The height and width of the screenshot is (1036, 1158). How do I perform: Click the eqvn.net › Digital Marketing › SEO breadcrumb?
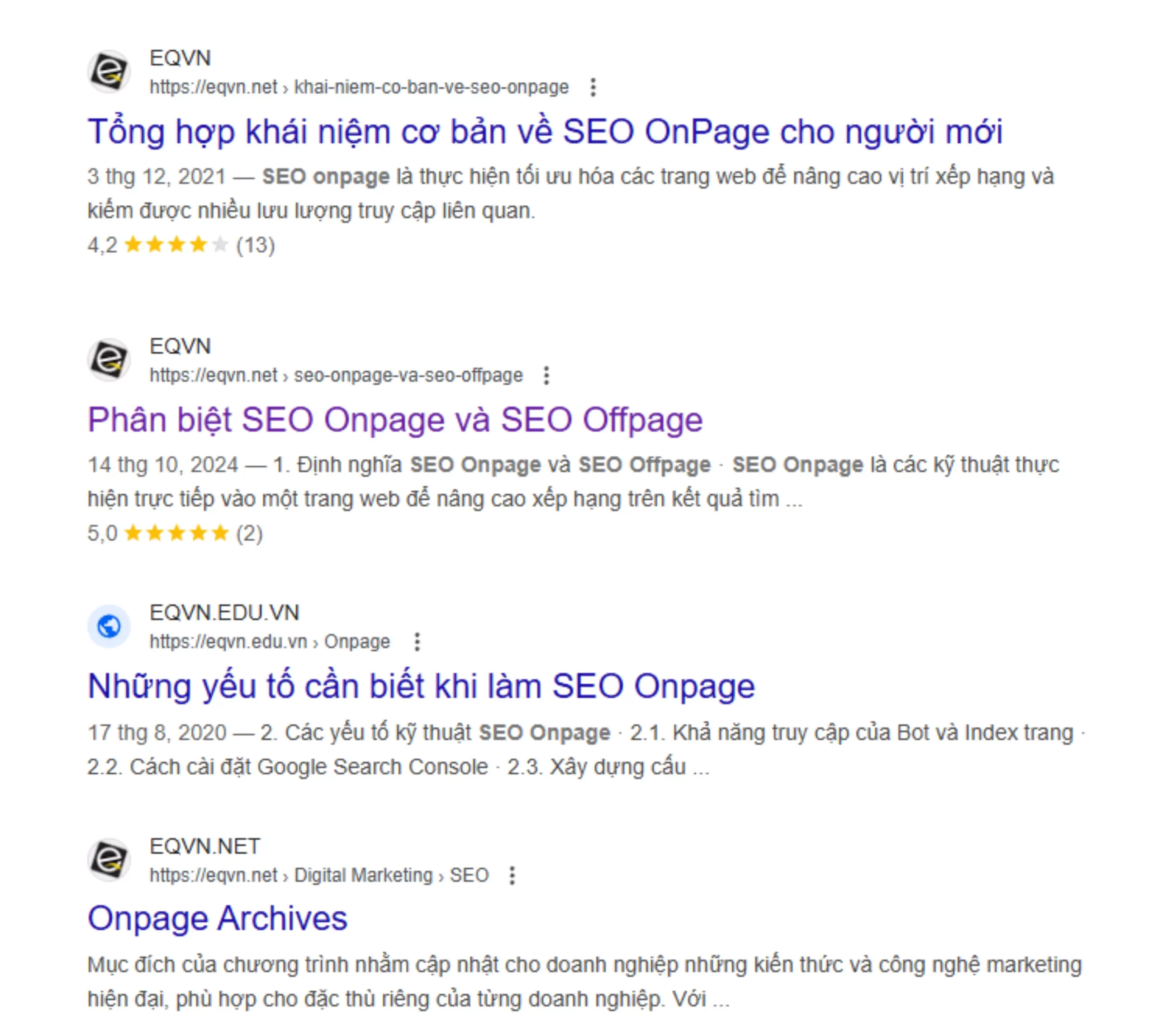point(319,875)
